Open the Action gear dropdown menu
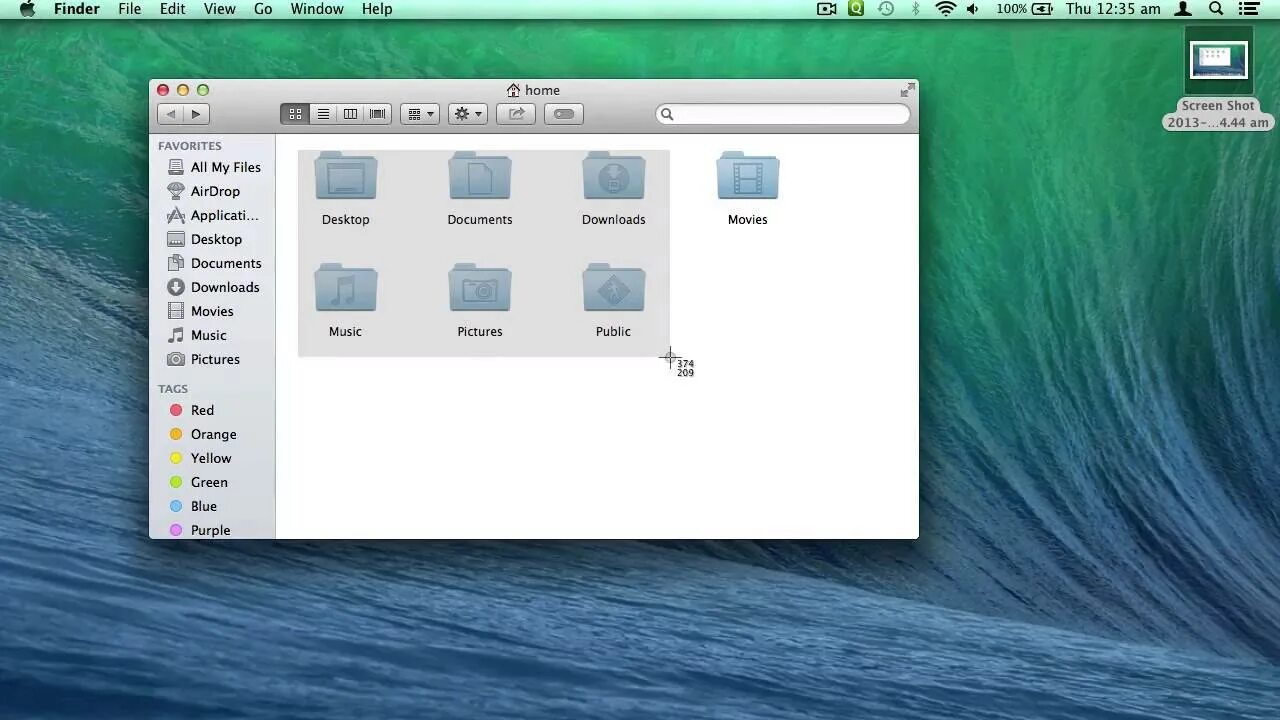The image size is (1280, 720). tap(467, 114)
